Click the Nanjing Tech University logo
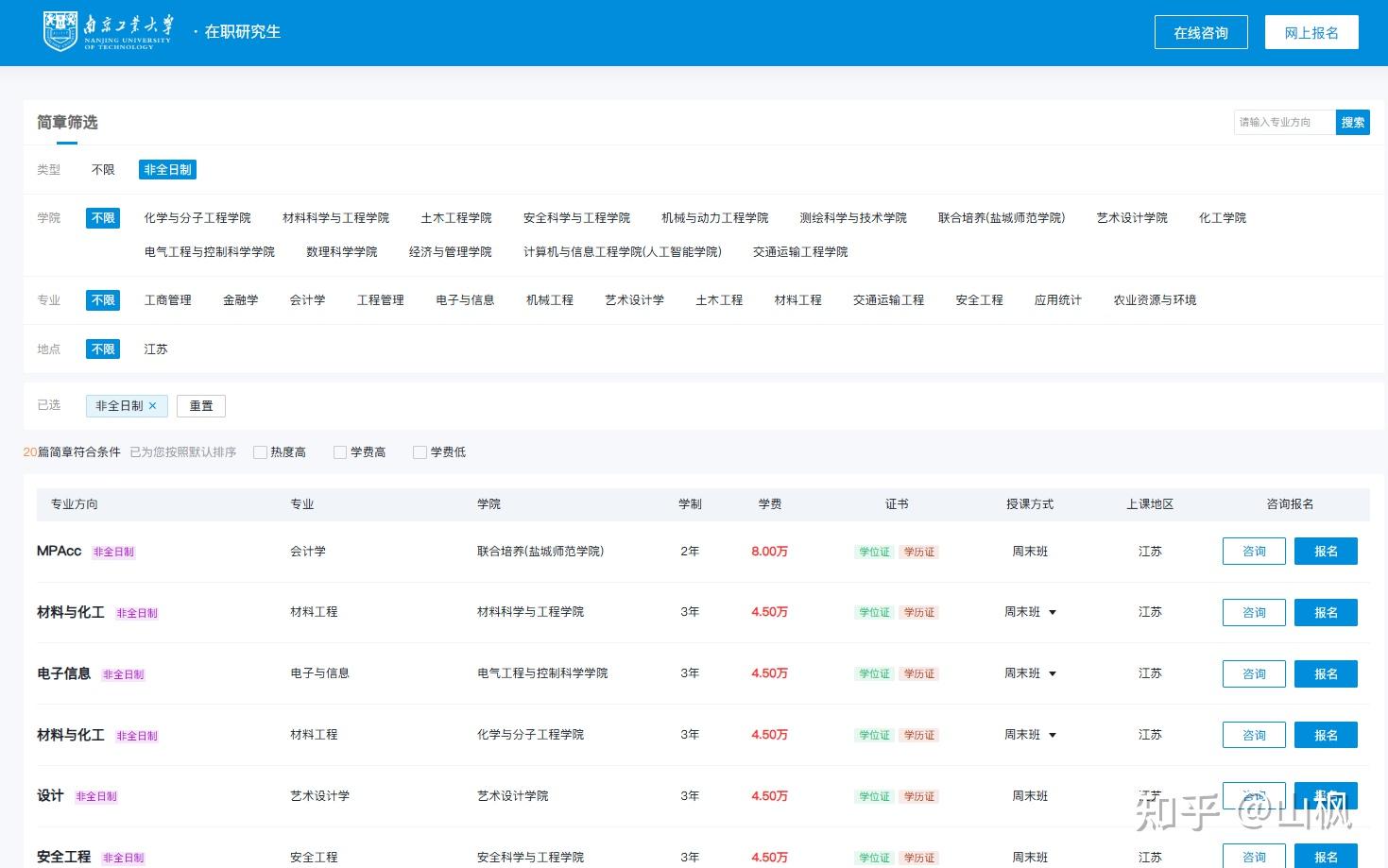The height and width of the screenshot is (868, 1388). 108,31
